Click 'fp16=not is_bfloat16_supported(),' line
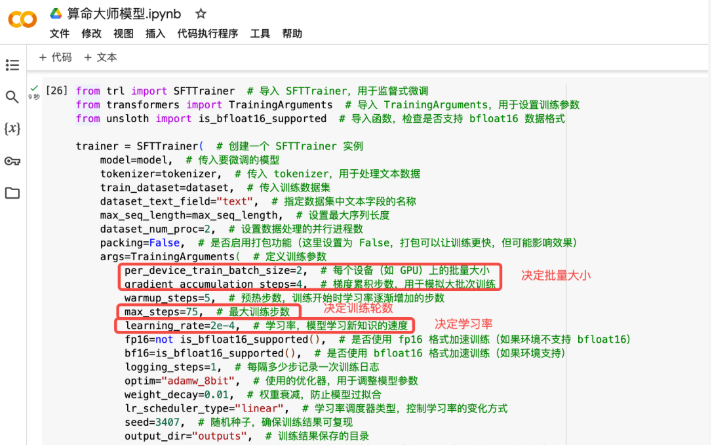The height and width of the screenshot is (445, 711). [x=225, y=339]
